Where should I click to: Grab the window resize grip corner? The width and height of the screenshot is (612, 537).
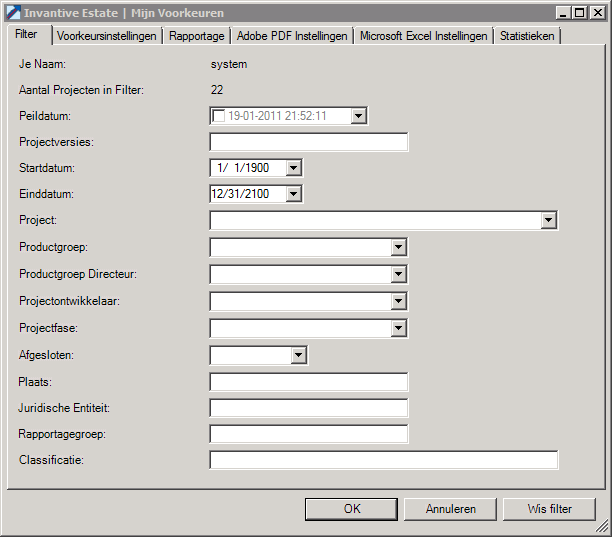click(x=602, y=526)
